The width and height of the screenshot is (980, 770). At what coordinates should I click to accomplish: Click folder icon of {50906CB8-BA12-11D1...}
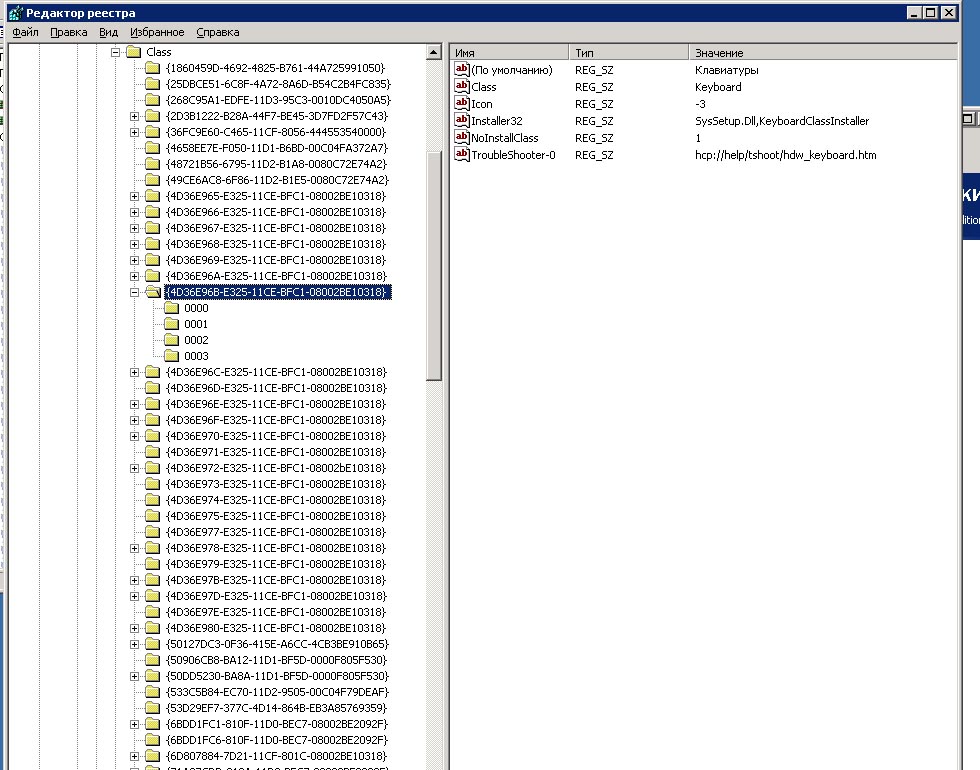tap(152, 660)
